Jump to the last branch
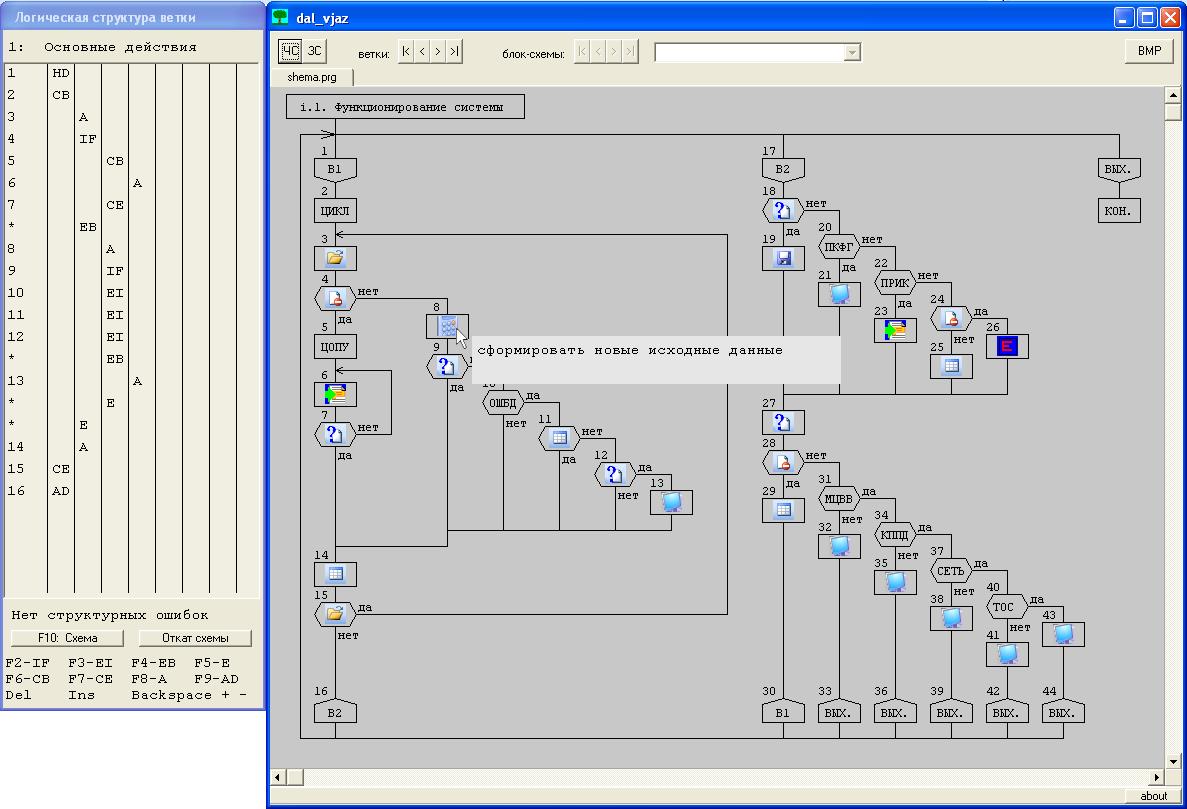This screenshot has height=809, width=1187. pos(454,51)
